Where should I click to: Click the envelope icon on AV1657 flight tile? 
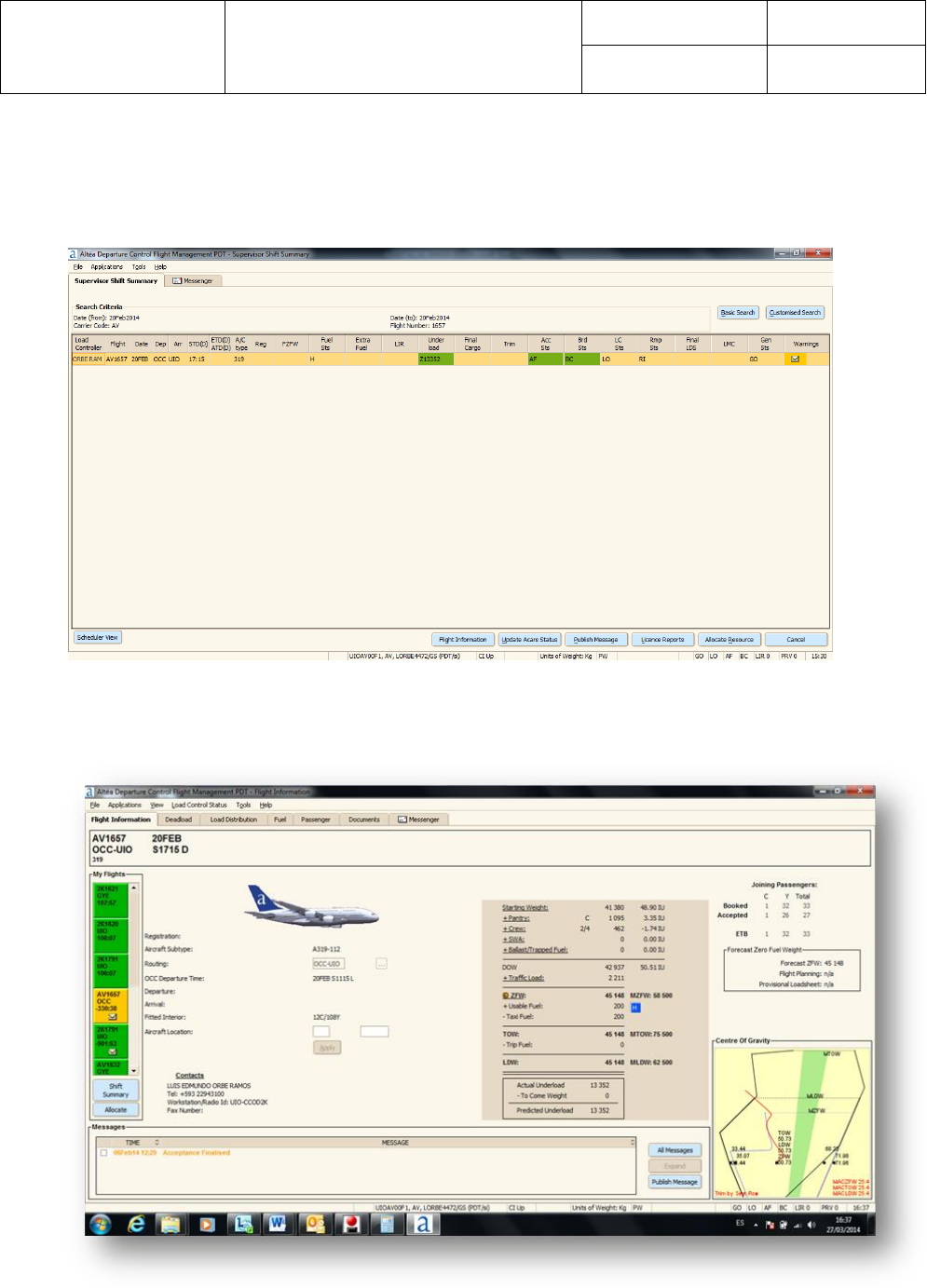coord(112,1017)
